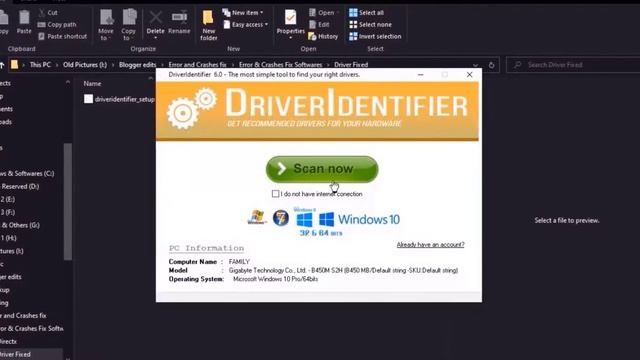Click the Edit command in ribbon

click(x=319, y=24)
